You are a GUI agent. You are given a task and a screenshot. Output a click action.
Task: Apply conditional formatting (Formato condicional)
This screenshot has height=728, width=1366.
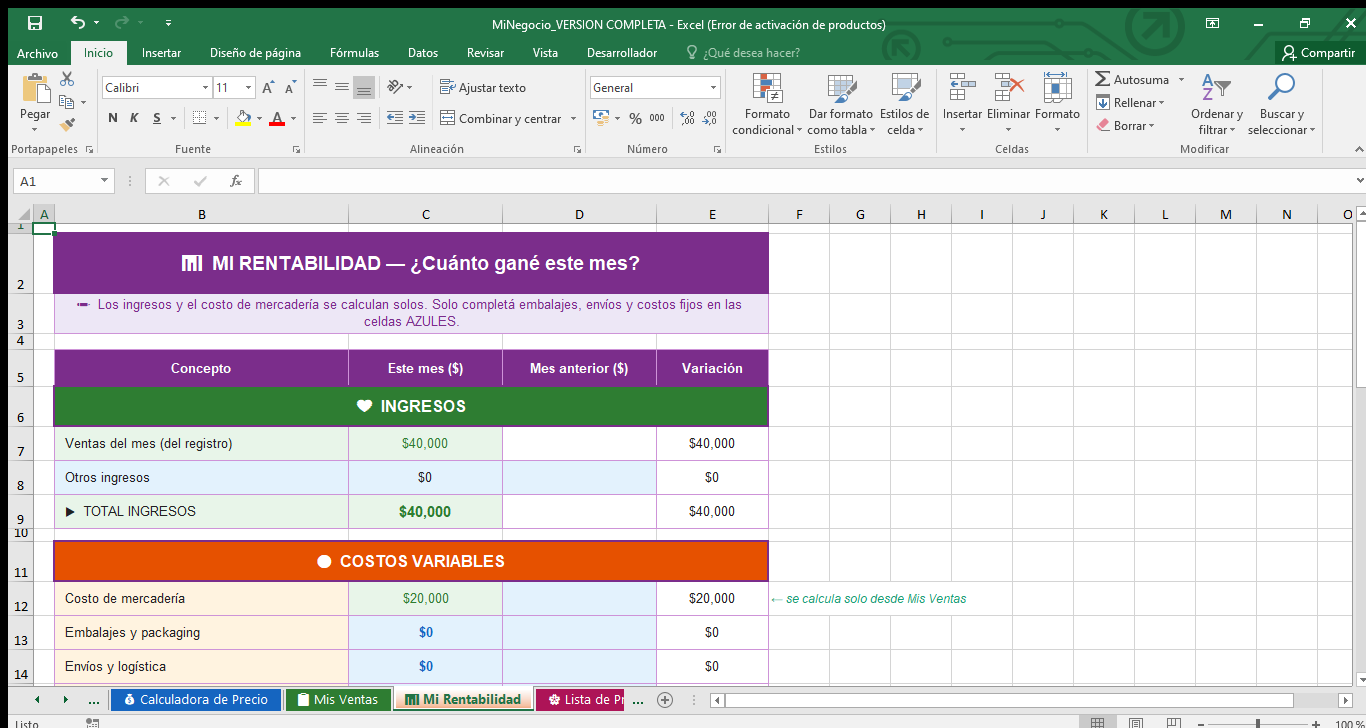point(766,104)
